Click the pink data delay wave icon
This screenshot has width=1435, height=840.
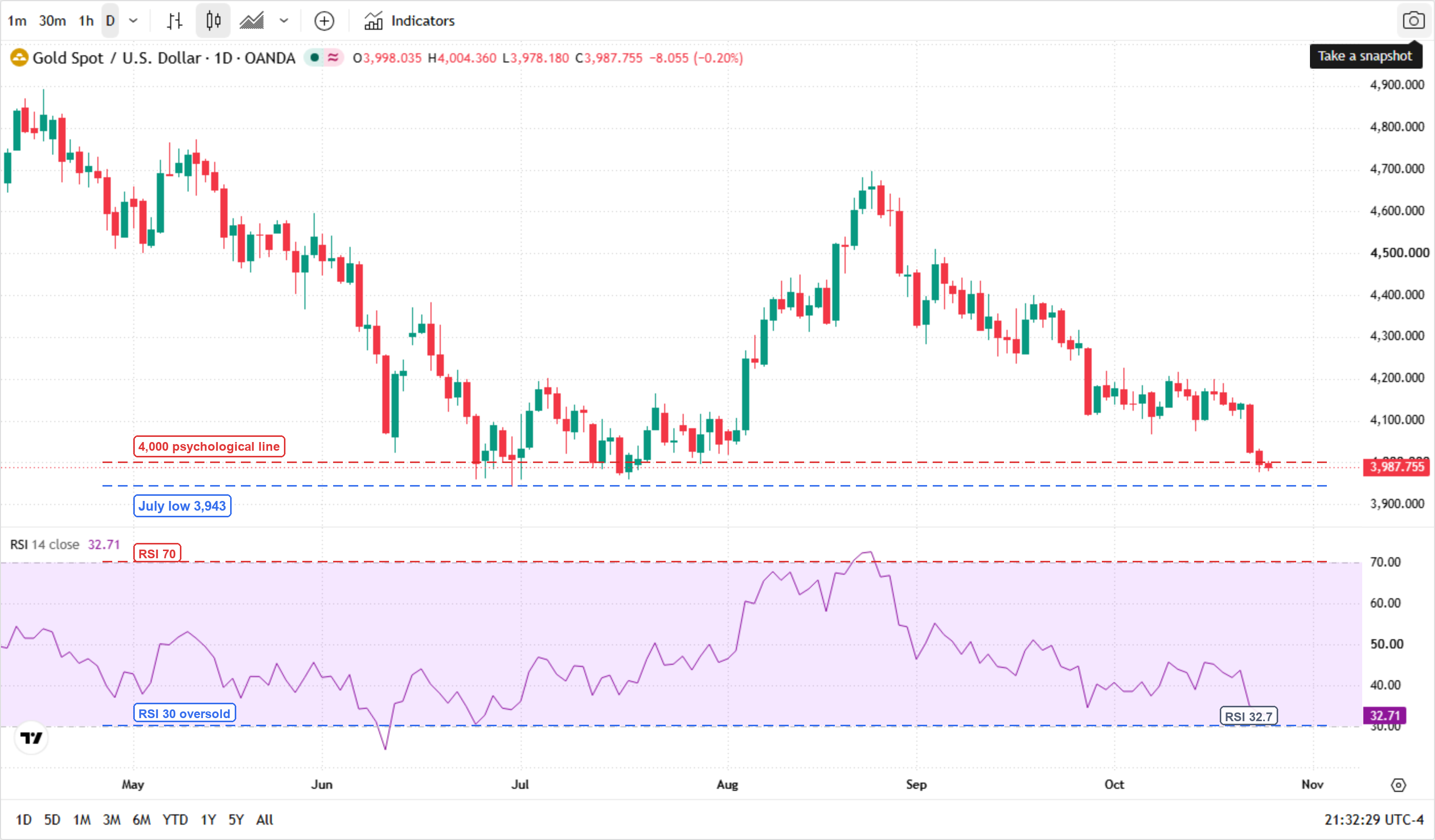coord(333,57)
